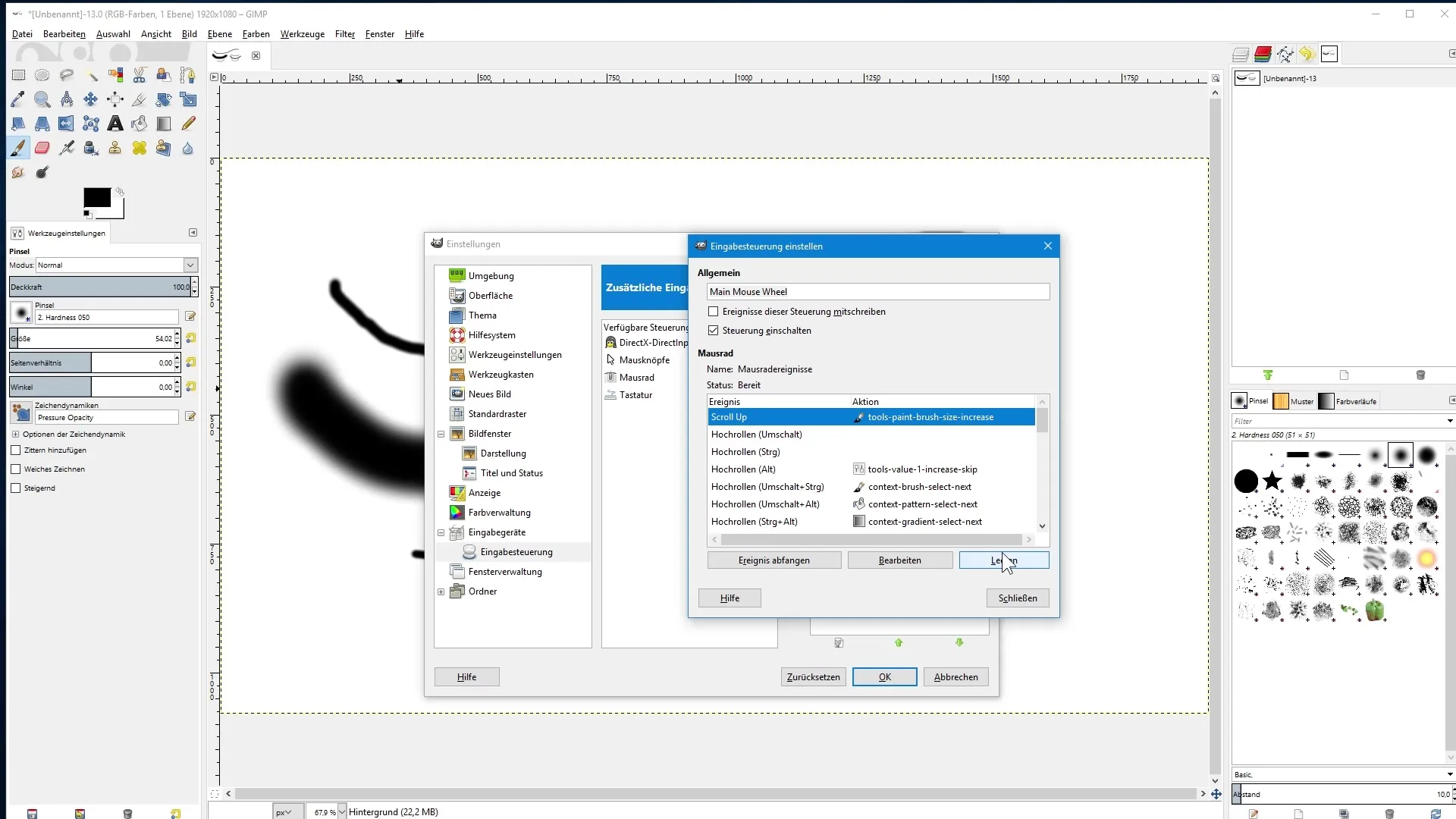Image resolution: width=1456 pixels, height=819 pixels.
Task: Select 'Hochrollen (Alt)' event row
Action: pyautogui.click(x=871, y=469)
